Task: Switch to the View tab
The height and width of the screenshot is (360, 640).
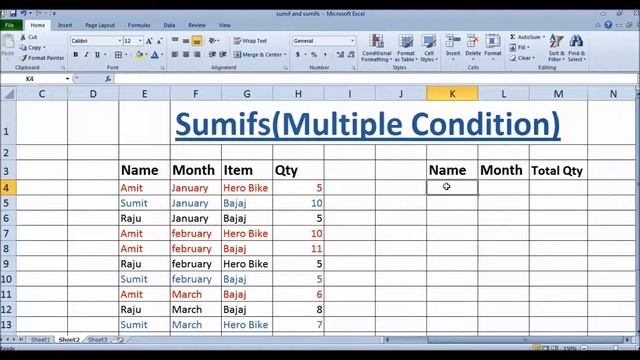Action: pyautogui.click(x=224, y=25)
